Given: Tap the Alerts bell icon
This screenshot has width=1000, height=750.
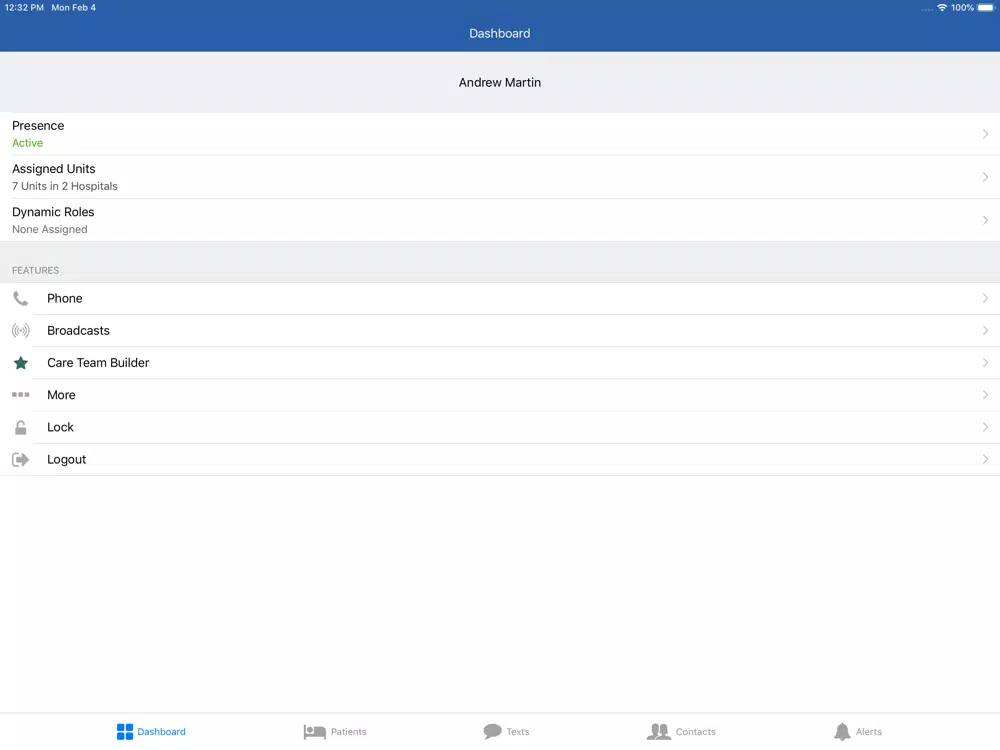Looking at the screenshot, I should point(842,732).
